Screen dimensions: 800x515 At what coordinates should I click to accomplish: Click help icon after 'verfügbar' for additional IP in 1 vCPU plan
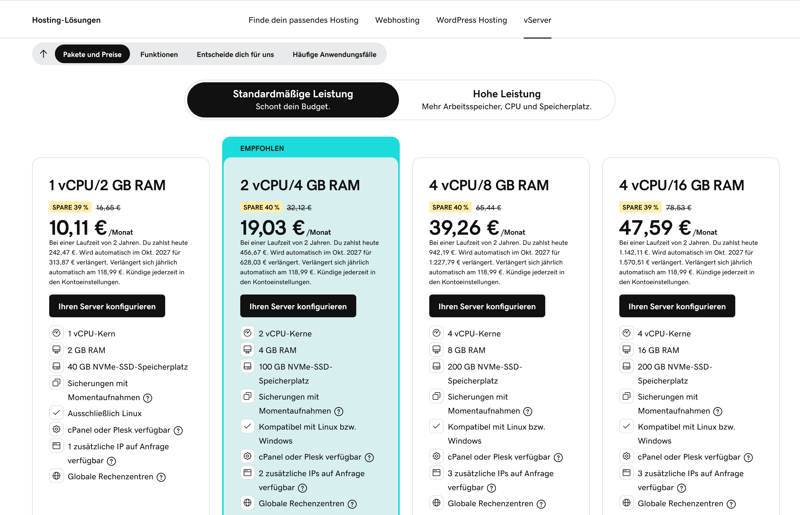click(111, 461)
